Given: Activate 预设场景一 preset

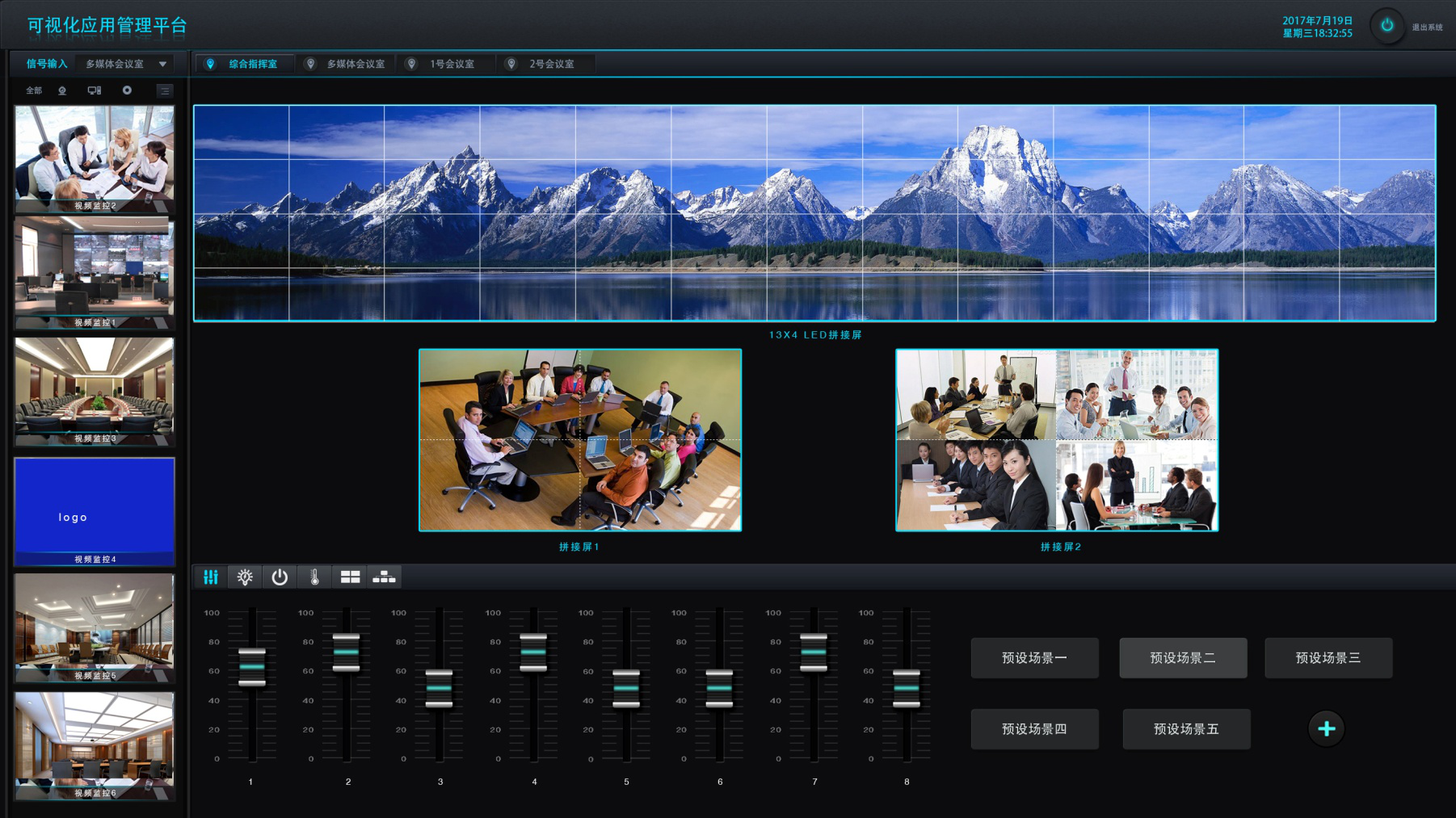Looking at the screenshot, I should click(1034, 658).
